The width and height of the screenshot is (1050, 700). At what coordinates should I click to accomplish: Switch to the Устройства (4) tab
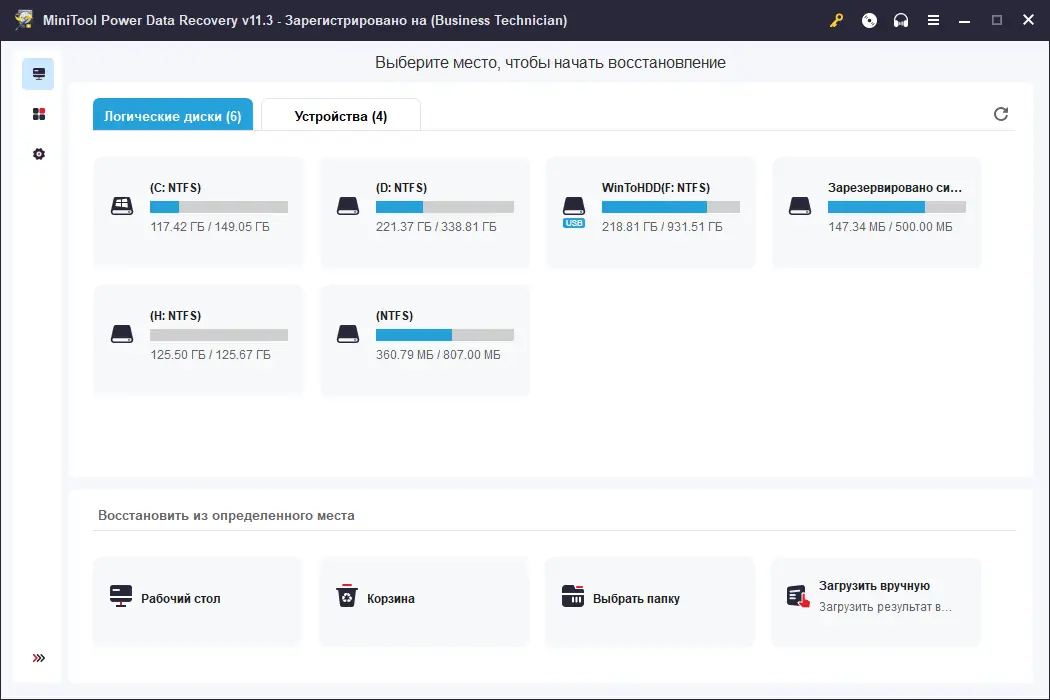click(340, 114)
